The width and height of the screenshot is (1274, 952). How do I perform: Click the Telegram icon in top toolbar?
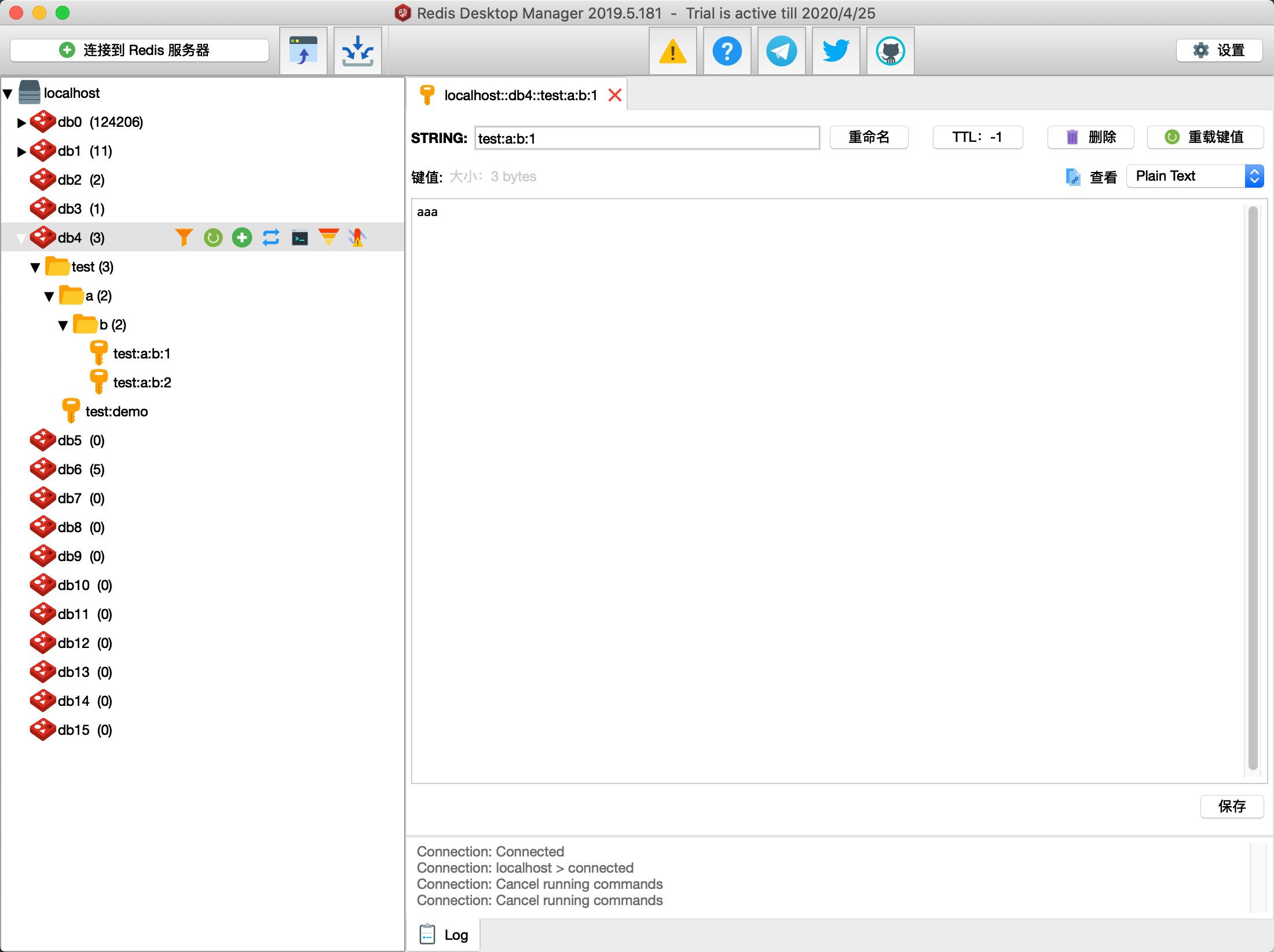pos(780,52)
